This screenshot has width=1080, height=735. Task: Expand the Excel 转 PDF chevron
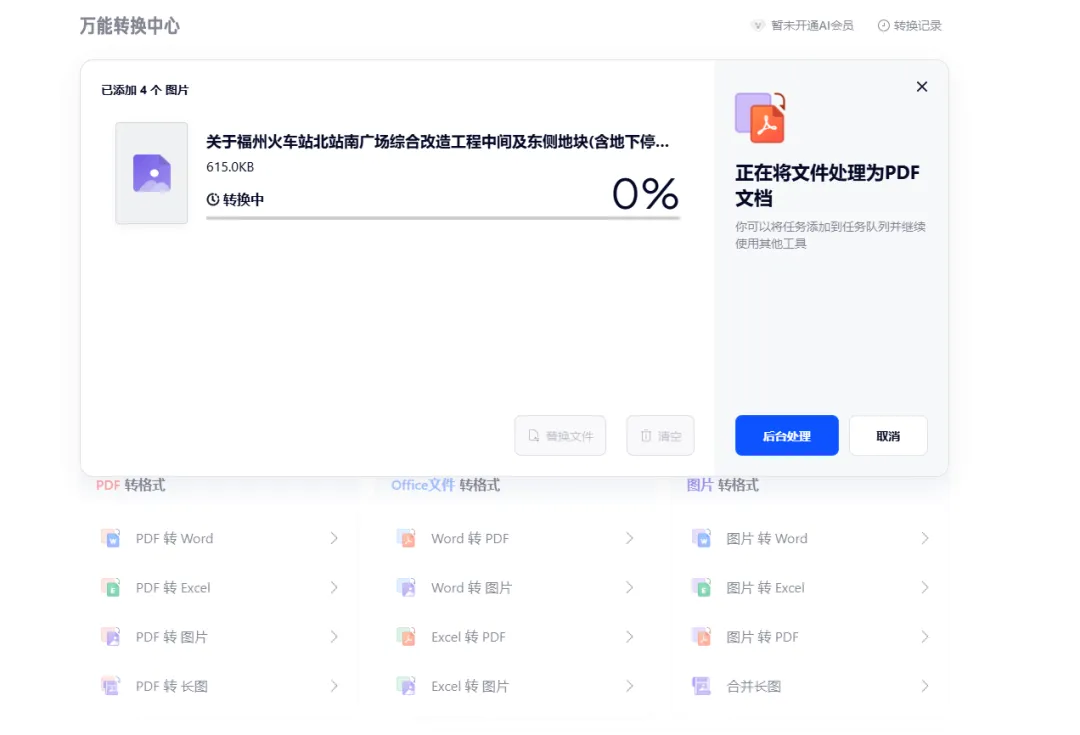click(x=630, y=636)
